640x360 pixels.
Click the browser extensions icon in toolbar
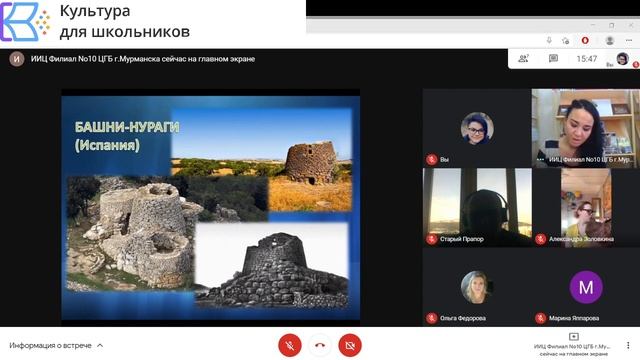pyautogui.click(x=565, y=40)
